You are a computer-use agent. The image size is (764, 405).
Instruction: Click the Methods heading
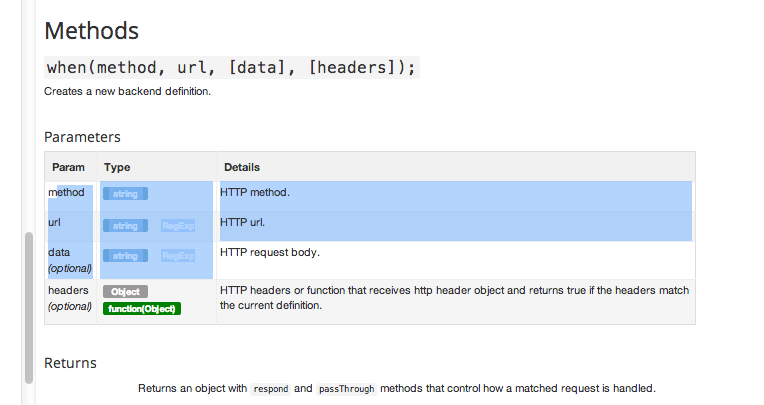pyautogui.click(x=92, y=31)
